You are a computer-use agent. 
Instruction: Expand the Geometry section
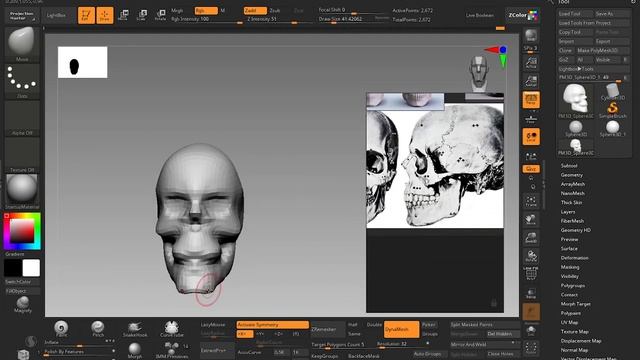572,175
